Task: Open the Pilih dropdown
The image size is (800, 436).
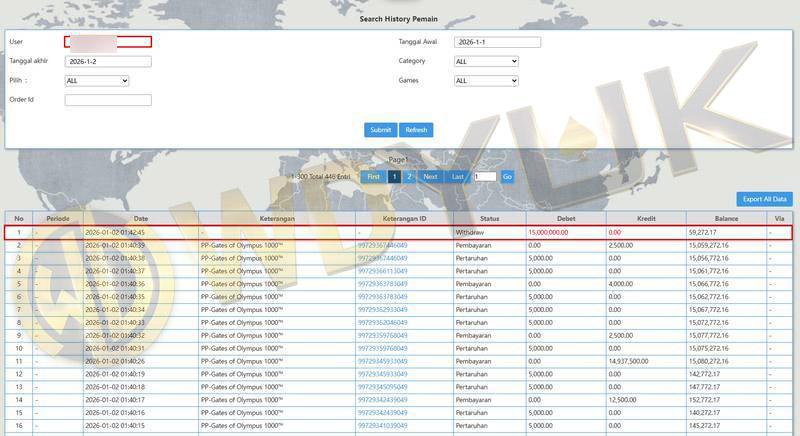Action: (x=96, y=81)
